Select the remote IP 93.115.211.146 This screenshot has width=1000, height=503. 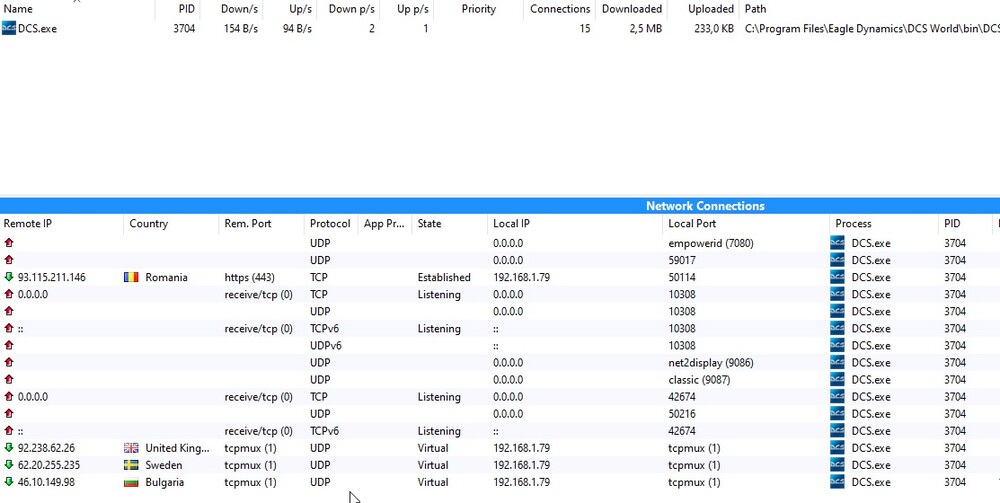(52, 277)
